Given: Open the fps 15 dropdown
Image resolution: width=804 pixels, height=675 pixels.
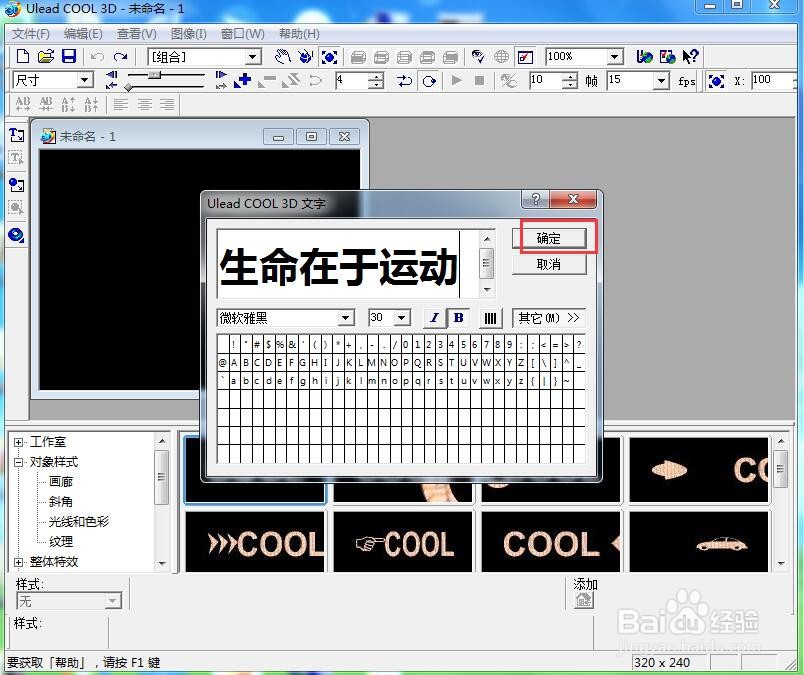Looking at the screenshot, I should click(661, 81).
